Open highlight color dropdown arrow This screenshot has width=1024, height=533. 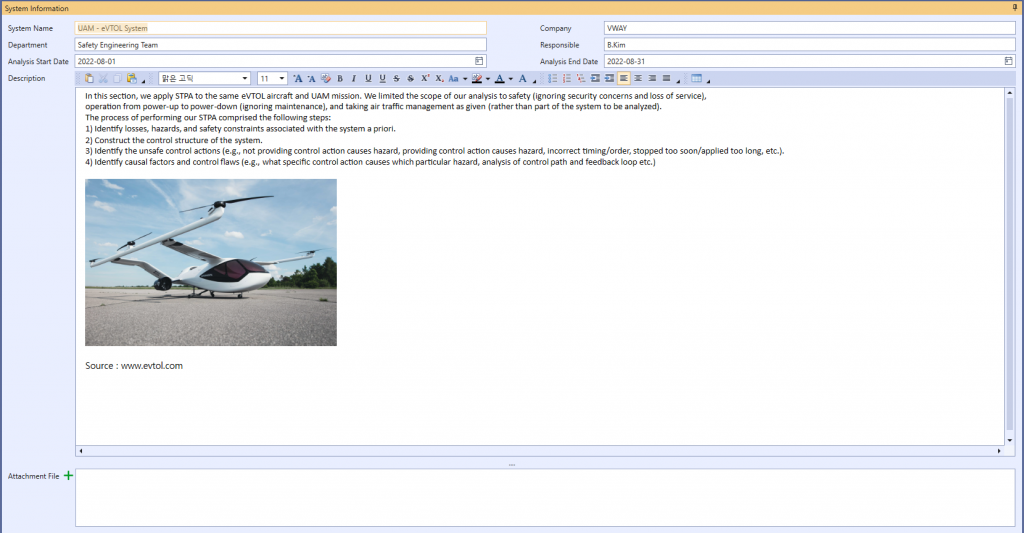[488, 79]
